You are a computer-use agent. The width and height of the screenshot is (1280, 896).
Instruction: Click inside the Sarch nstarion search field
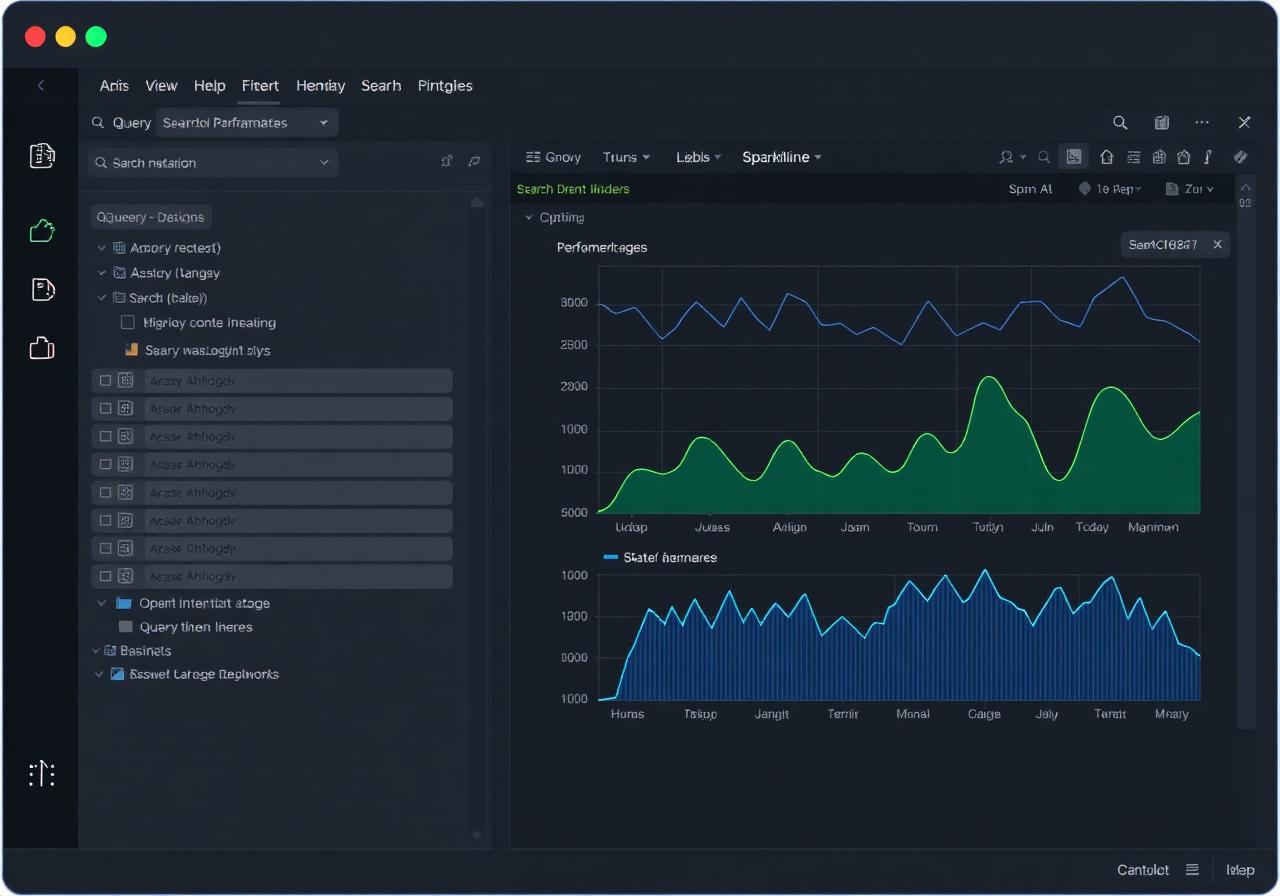(x=213, y=163)
